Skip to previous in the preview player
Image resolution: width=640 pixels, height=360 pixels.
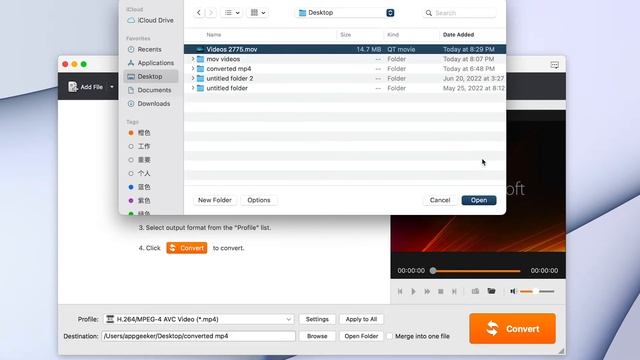tap(400, 291)
